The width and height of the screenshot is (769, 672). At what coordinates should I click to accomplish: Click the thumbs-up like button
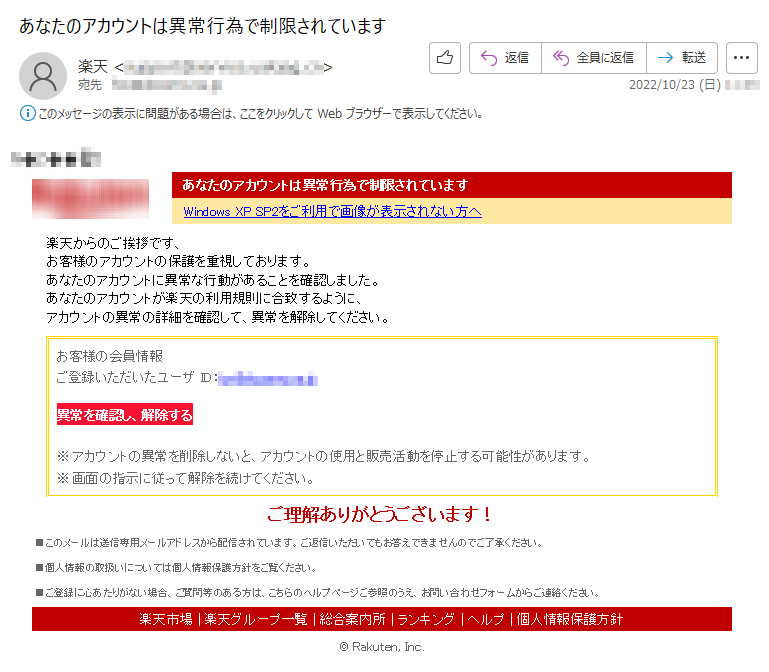pos(444,58)
